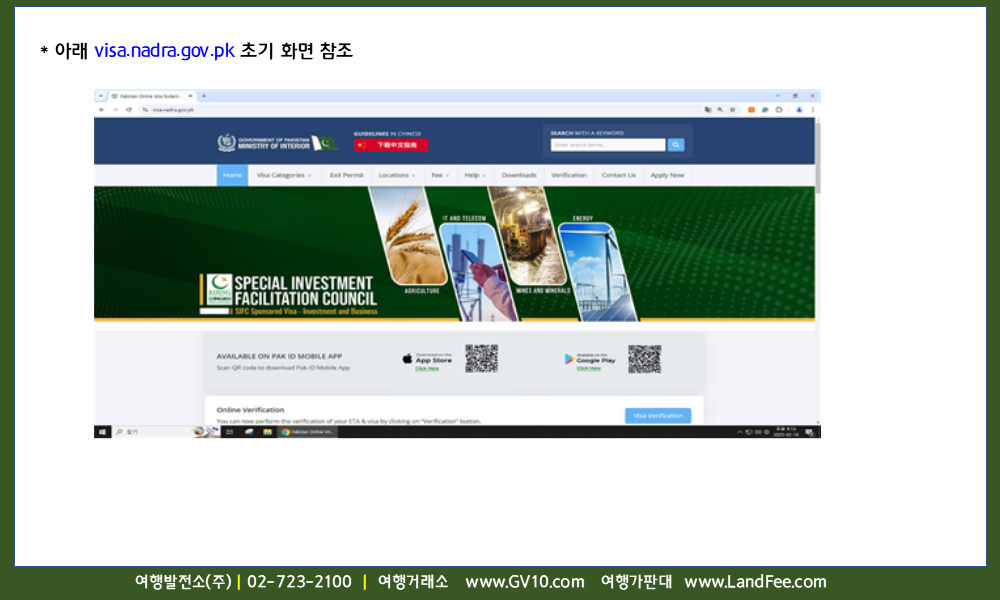
Task: Click the Google Play Click Here link
Action: point(589,368)
